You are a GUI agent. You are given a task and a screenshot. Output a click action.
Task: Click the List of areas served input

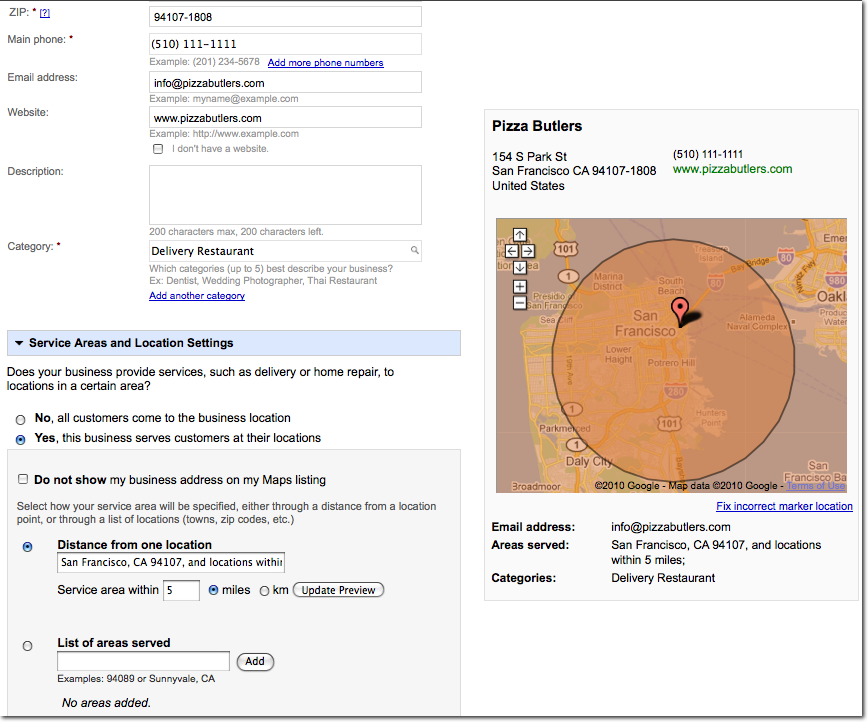point(143,661)
